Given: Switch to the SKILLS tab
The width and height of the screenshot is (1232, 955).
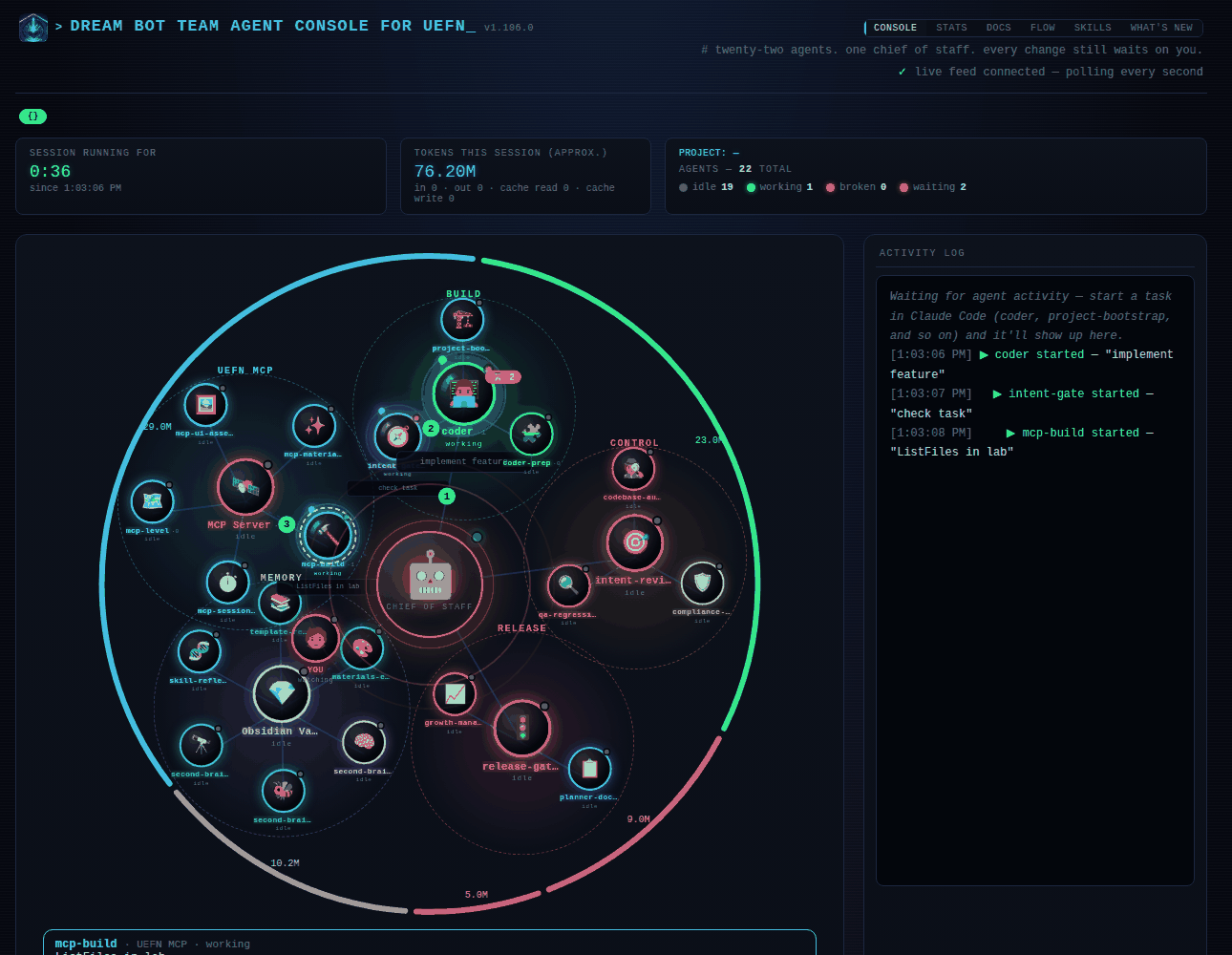Looking at the screenshot, I should [x=1093, y=28].
